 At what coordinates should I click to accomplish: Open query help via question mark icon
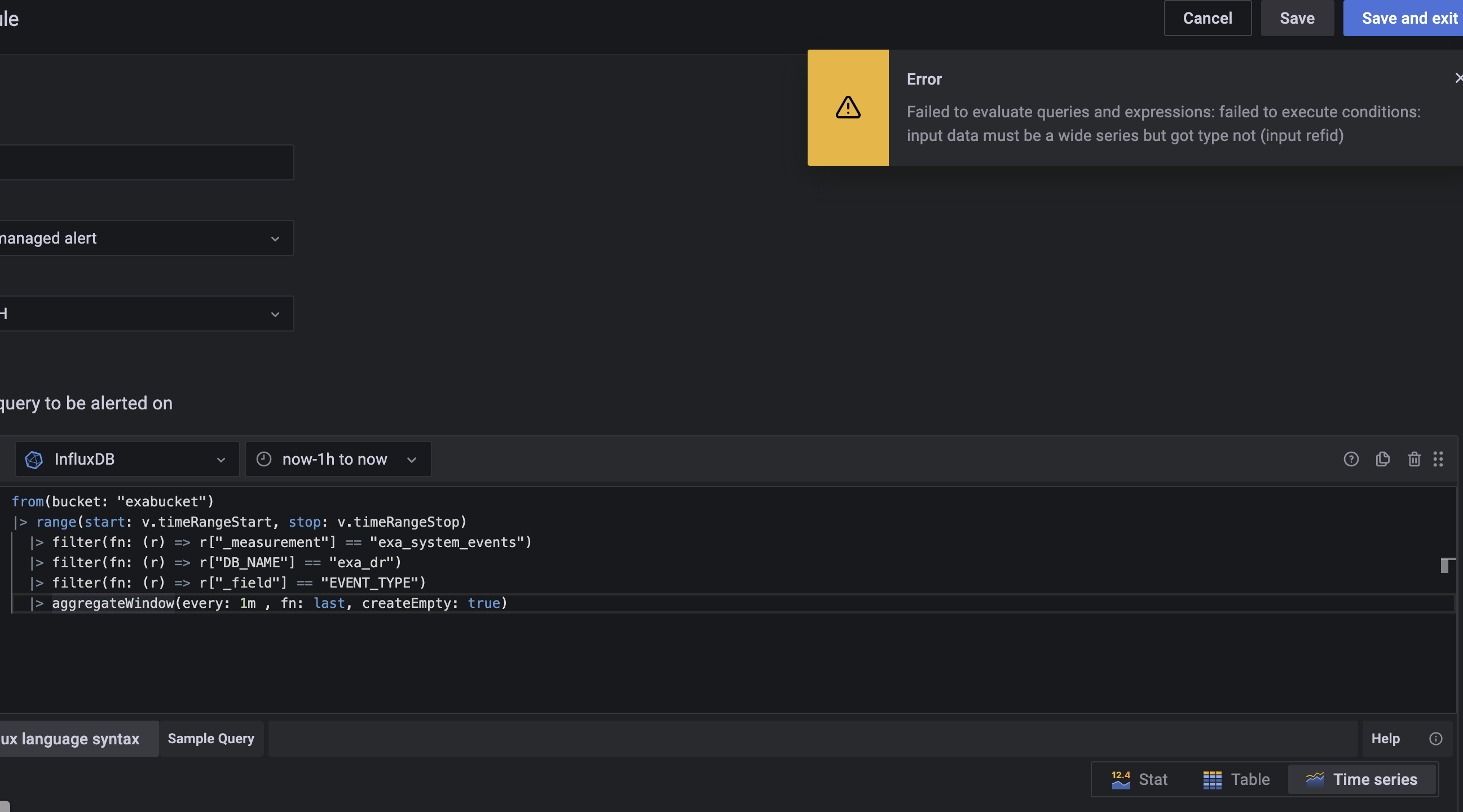(x=1352, y=460)
